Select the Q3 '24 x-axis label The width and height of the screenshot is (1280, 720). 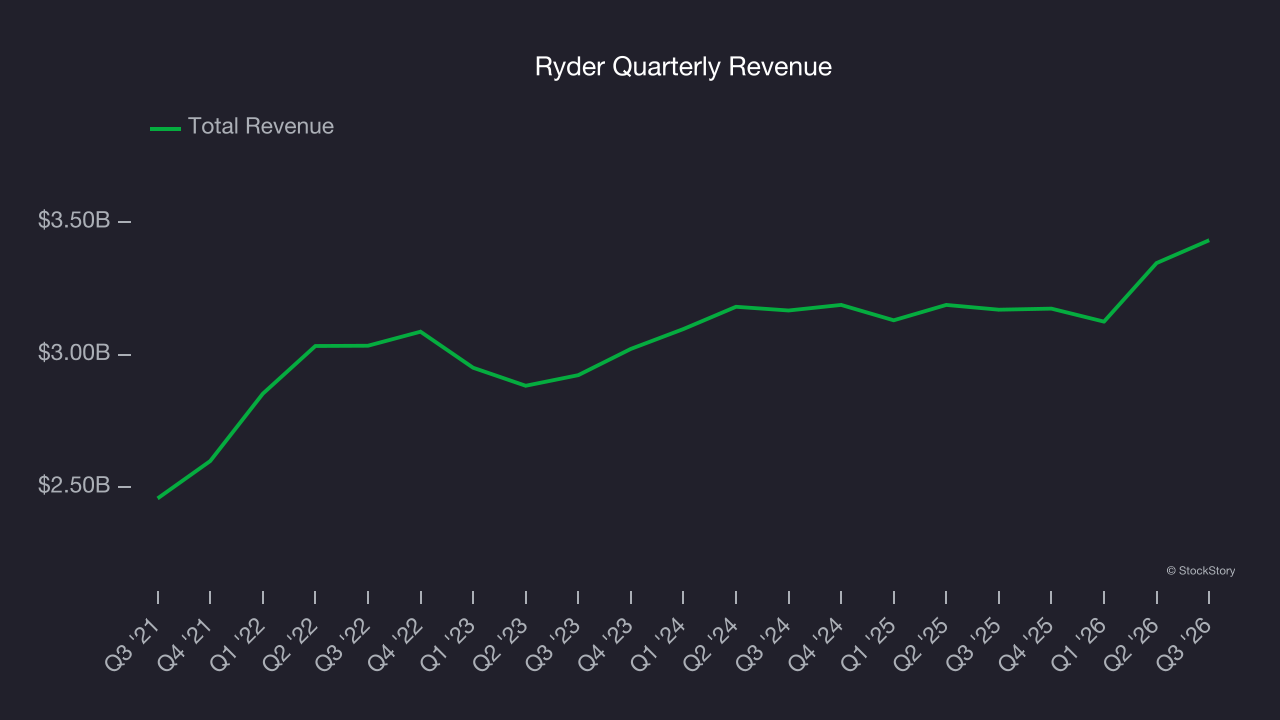(762, 644)
